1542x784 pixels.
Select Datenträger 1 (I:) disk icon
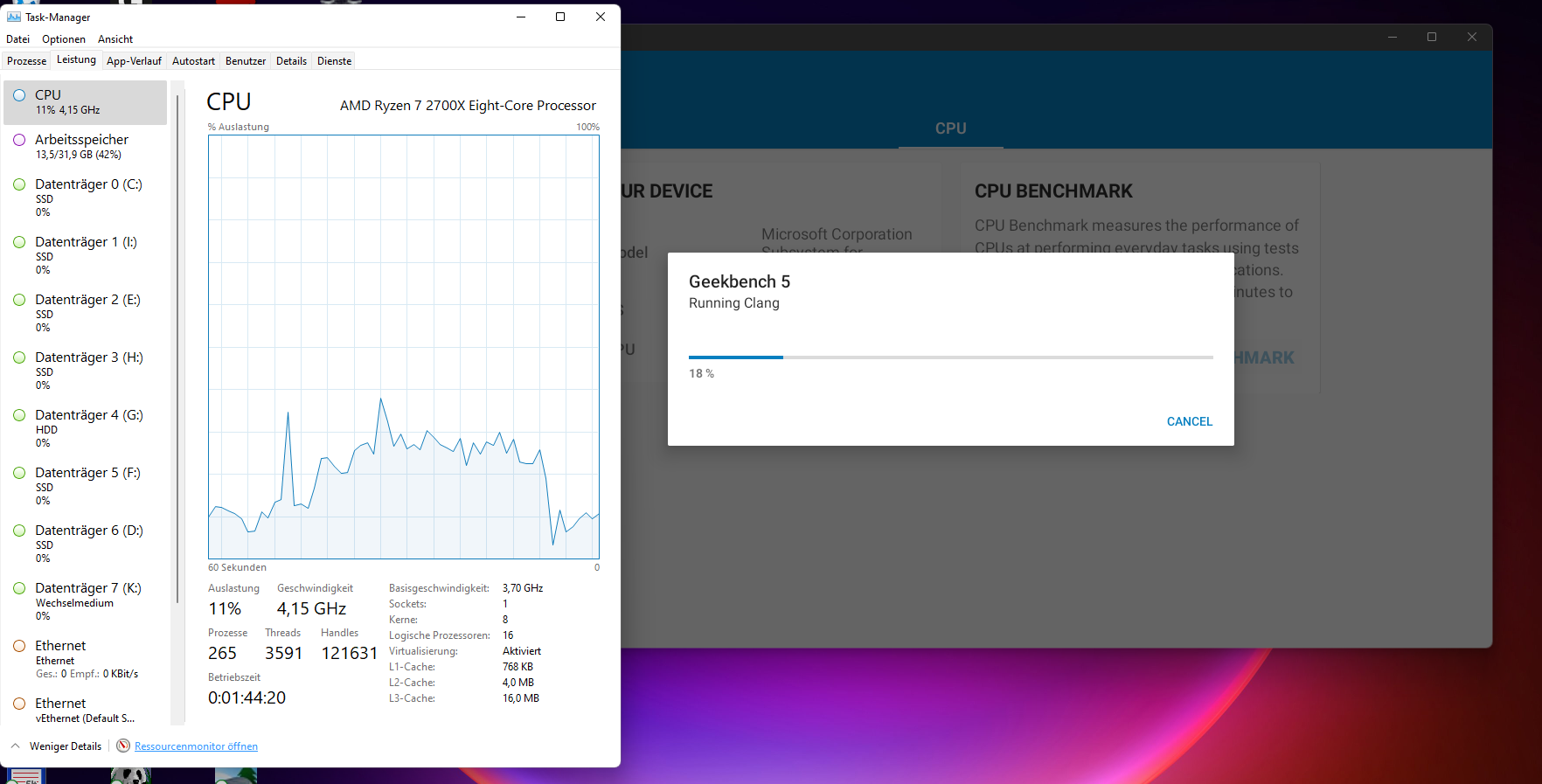point(19,242)
